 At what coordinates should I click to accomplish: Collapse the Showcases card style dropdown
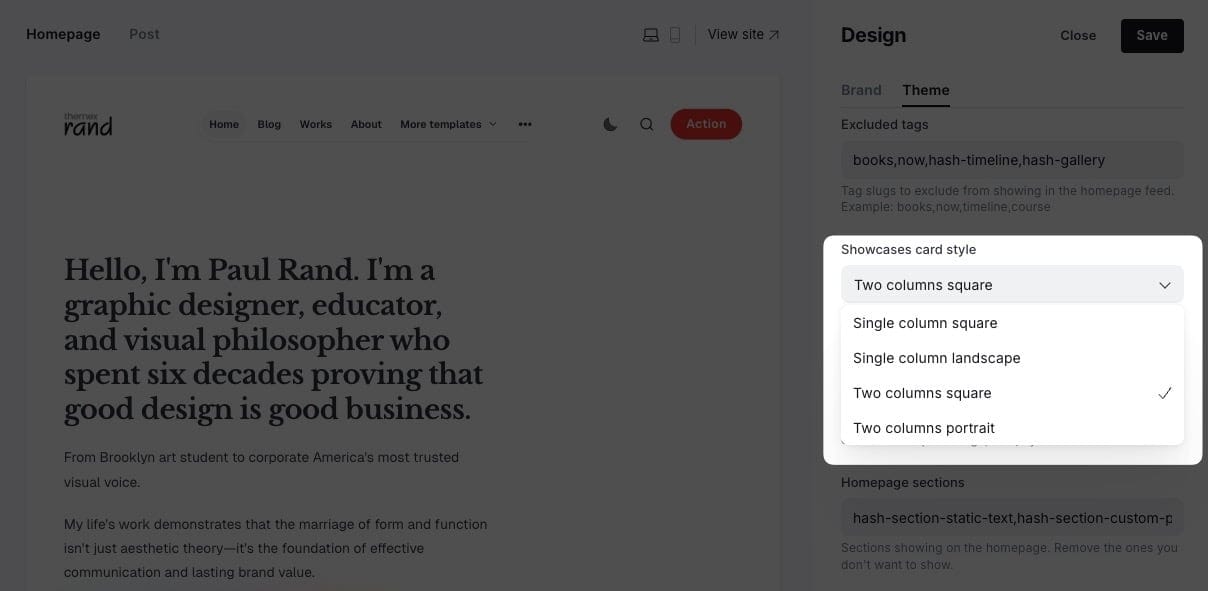point(1011,285)
